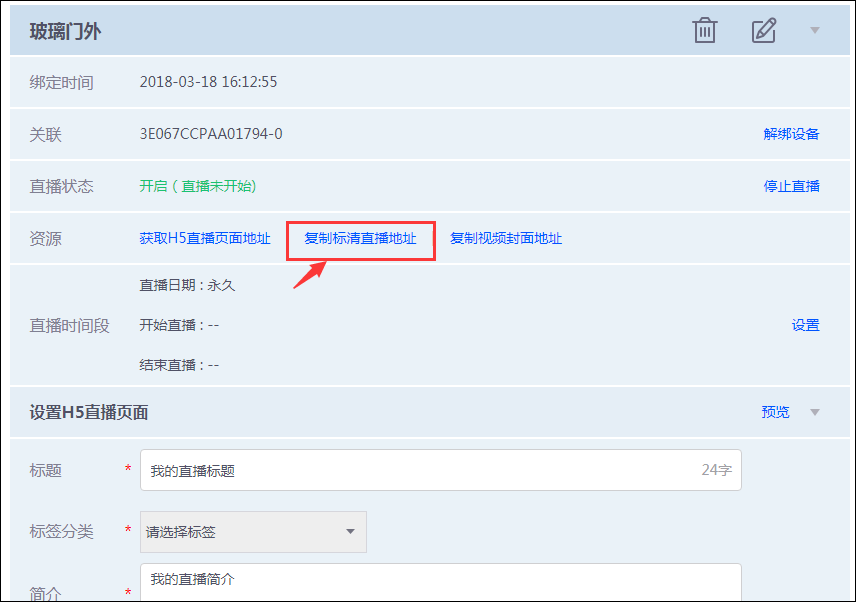Collapse the 设置H5直播页面 section arrow
This screenshot has width=856, height=602.
click(x=815, y=412)
